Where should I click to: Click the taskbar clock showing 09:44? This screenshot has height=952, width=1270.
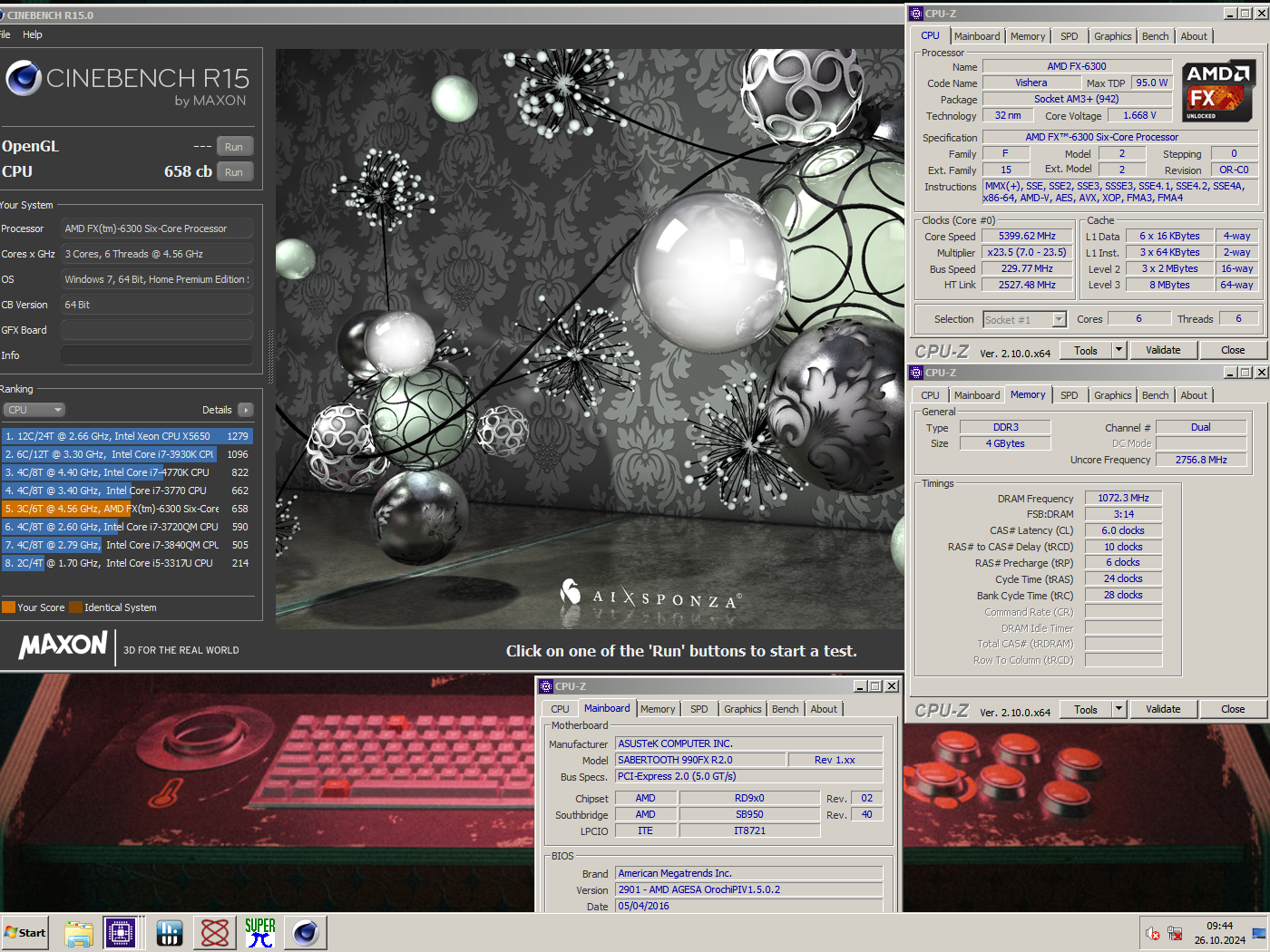tap(1219, 926)
